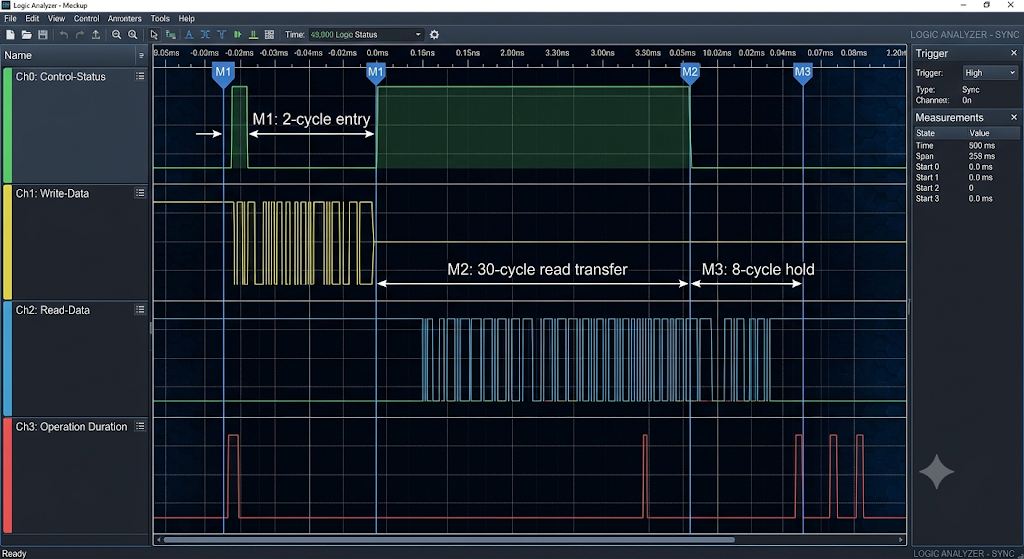Select Ch0 green channel color strip
Screen dimensions: 1024x559
click(x=7, y=125)
